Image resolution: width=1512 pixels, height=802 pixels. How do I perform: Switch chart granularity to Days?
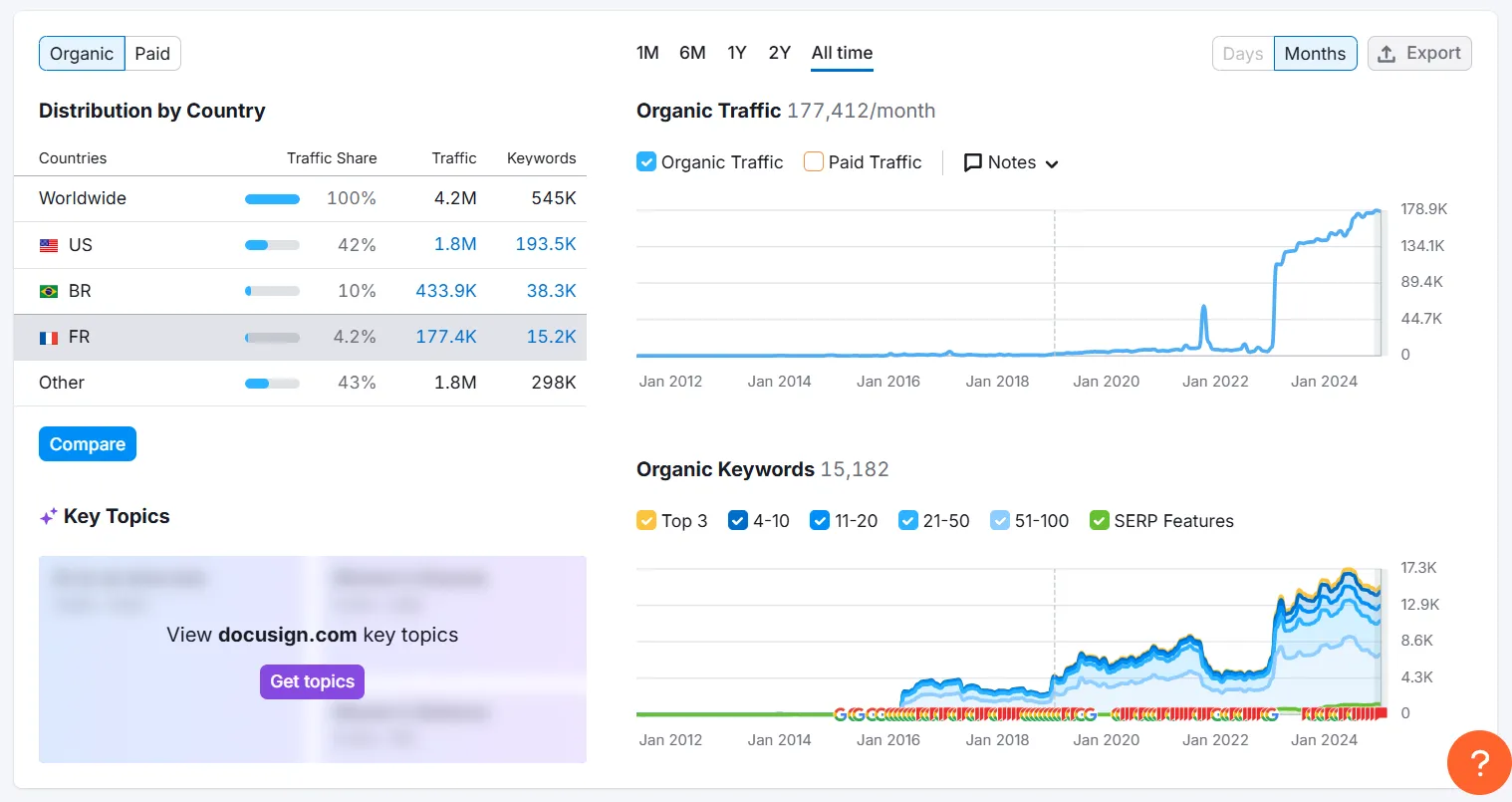pyautogui.click(x=1242, y=54)
